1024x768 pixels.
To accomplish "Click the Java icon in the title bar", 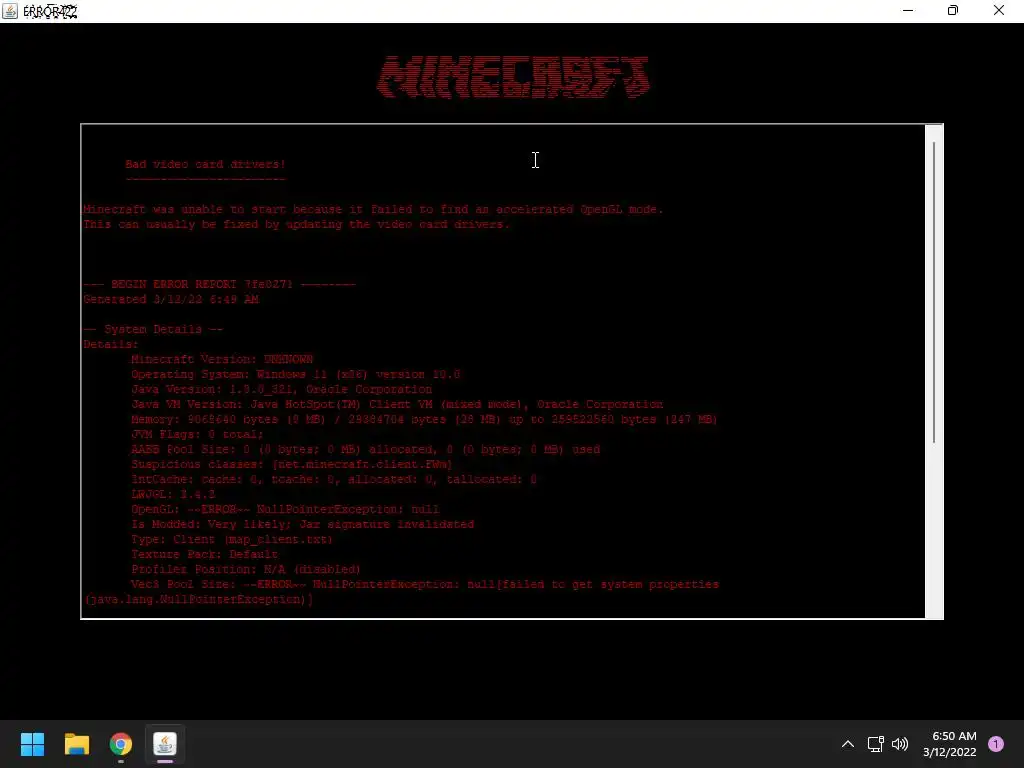I will click(x=9, y=10).
